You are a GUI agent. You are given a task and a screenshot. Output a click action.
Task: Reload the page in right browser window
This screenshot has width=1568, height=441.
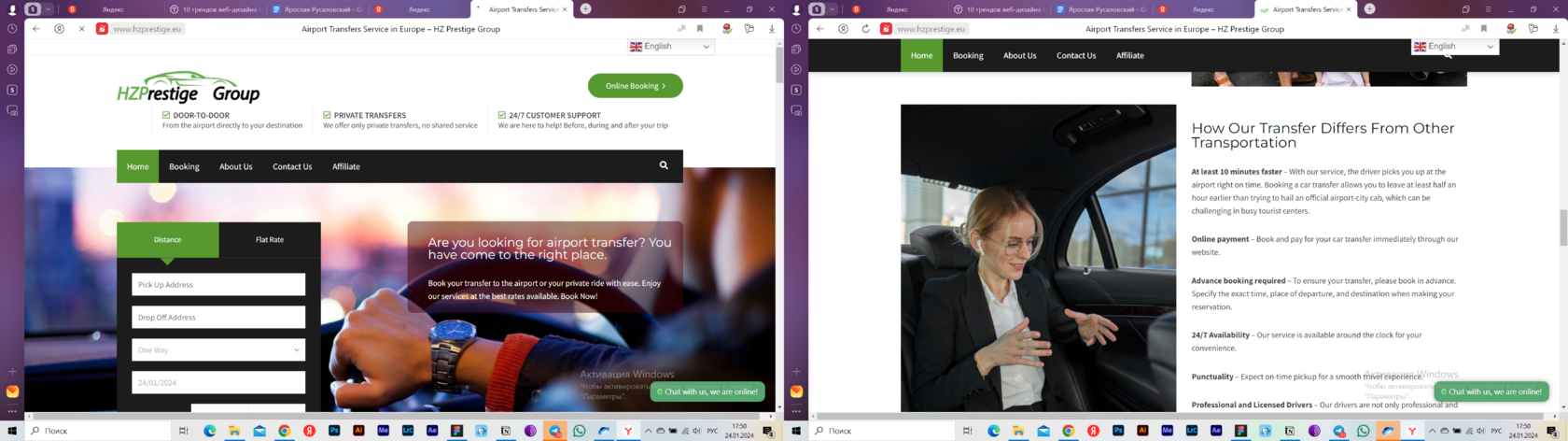[865, 29]
